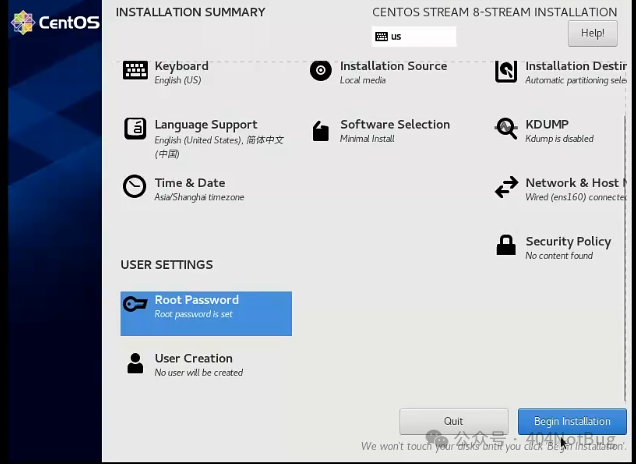Image resolution: width=636 pixels, height=464 pixels.
Task: Click the Network & Host arrows icon
Action: [x=507, y=187]
